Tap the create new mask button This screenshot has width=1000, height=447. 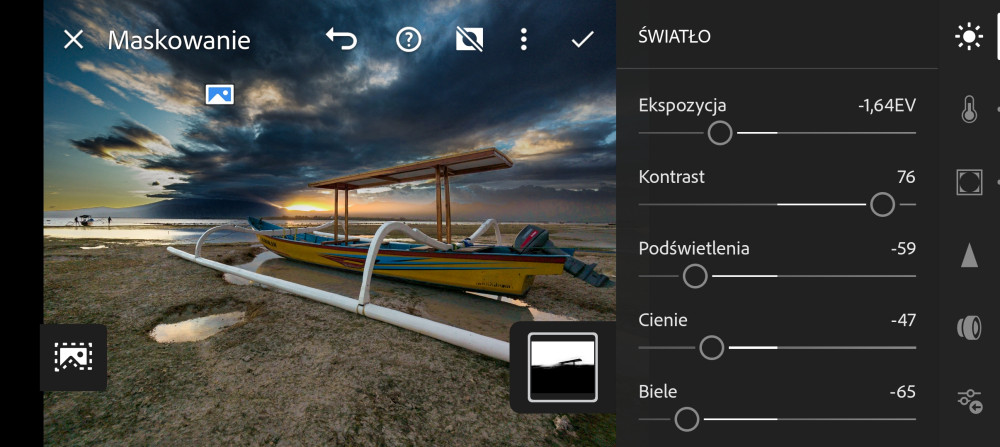tap(73, 357)
